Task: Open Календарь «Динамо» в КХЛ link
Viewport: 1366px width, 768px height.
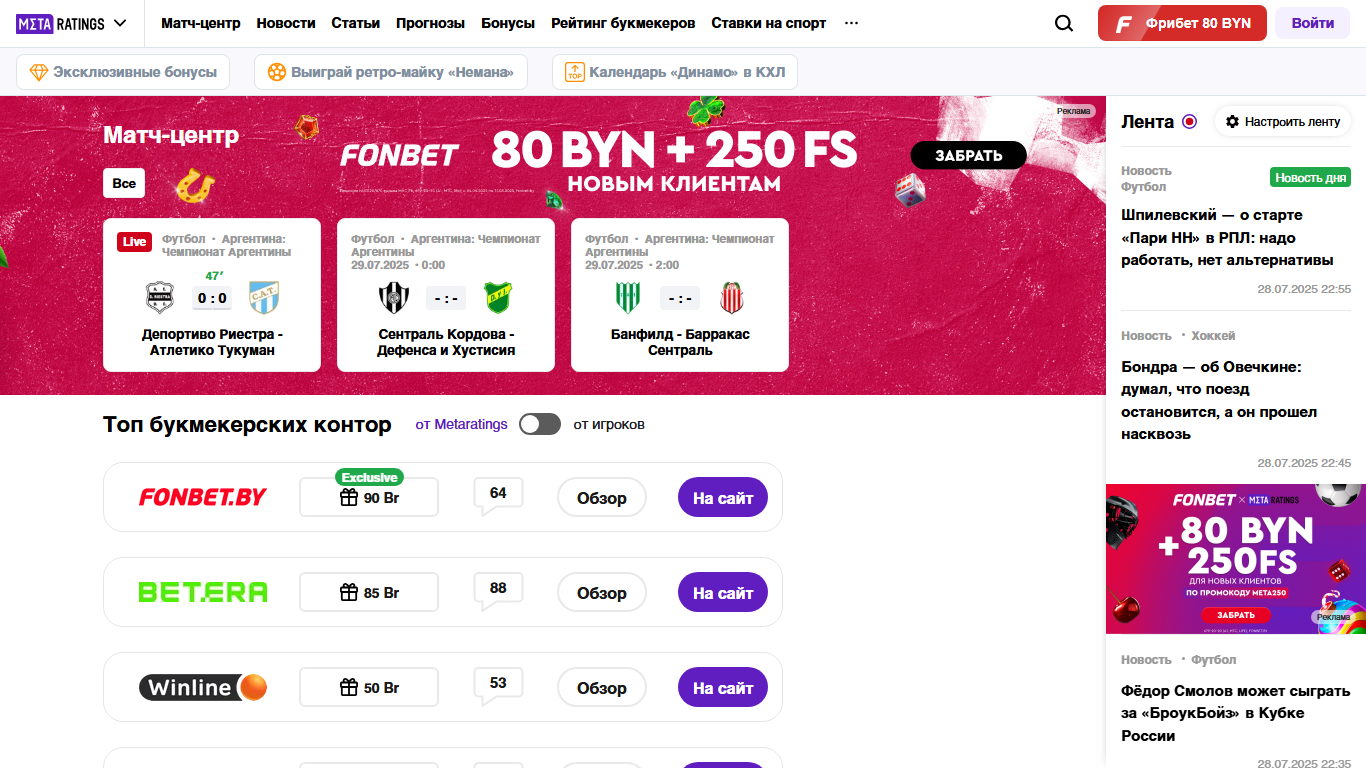Action: [675, 72]
